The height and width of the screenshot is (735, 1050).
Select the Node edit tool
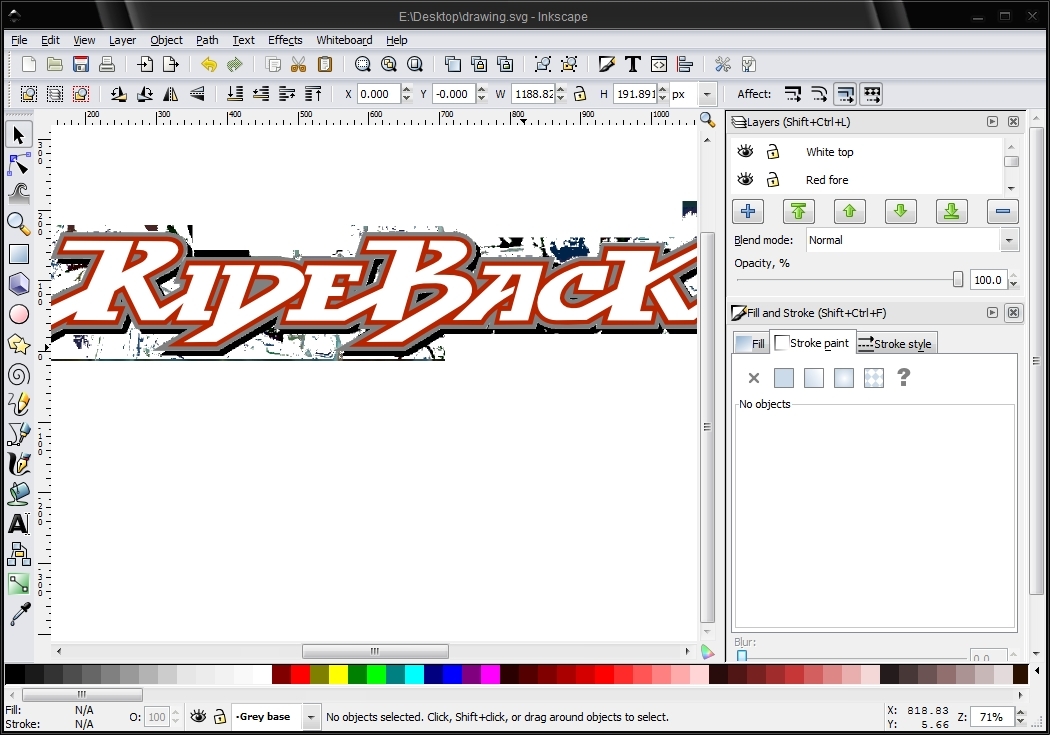point(19,164)
